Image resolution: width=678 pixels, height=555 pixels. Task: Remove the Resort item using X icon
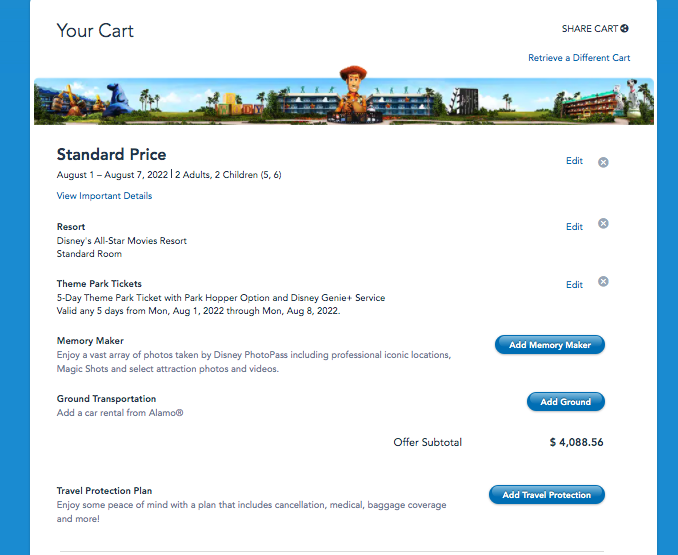pos(603,224)
